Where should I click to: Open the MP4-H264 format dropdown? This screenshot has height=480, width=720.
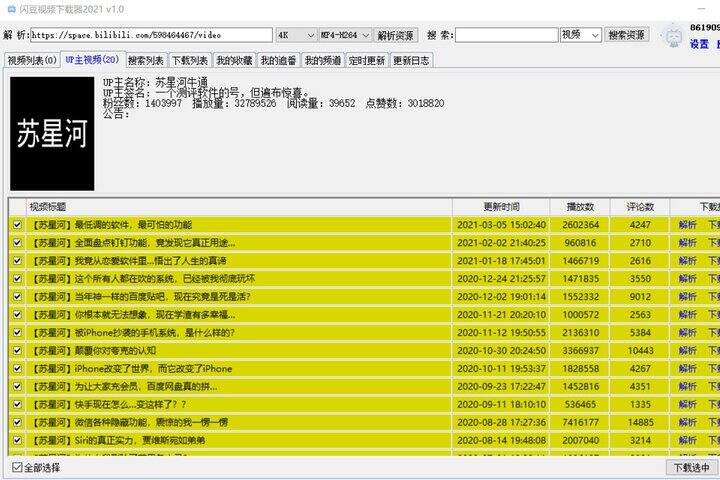click(345, 35)
